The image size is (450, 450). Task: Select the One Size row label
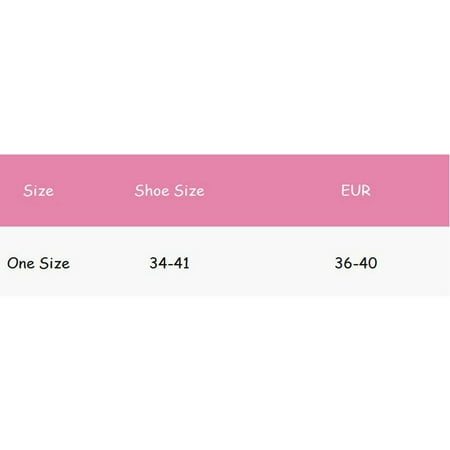(38, 263)
